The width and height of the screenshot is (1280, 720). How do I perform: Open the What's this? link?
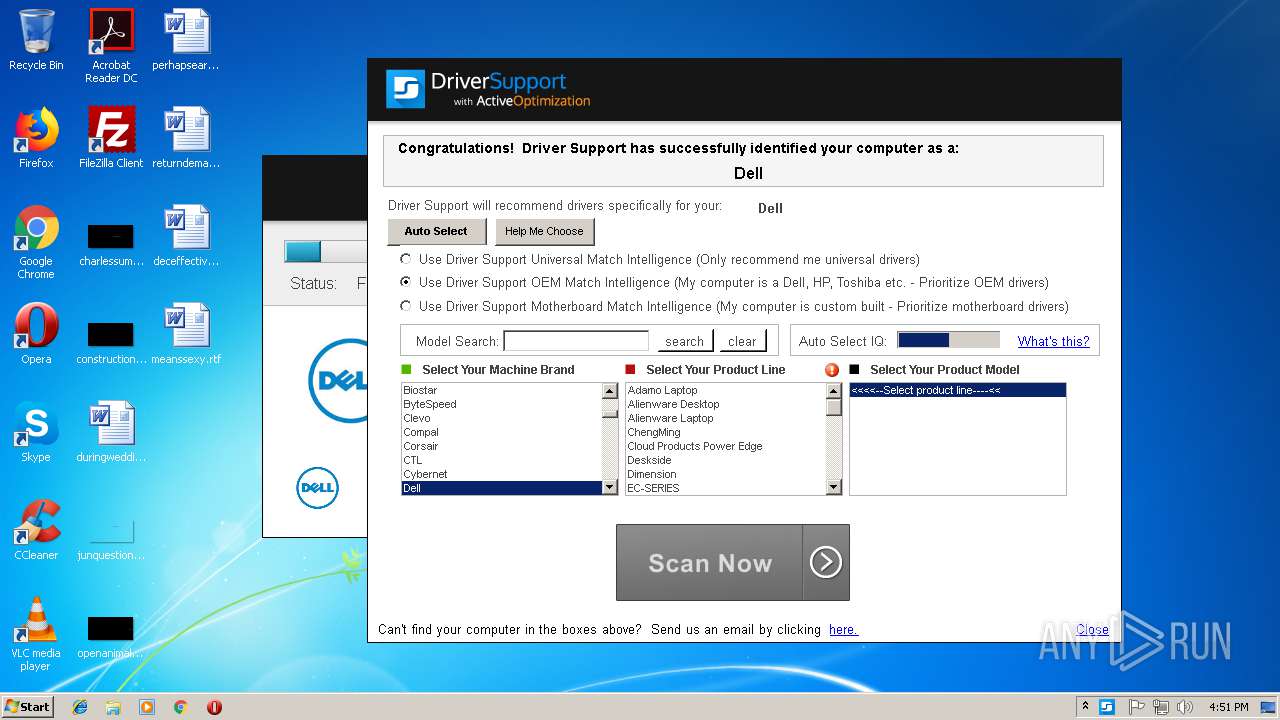[1053, 341]
